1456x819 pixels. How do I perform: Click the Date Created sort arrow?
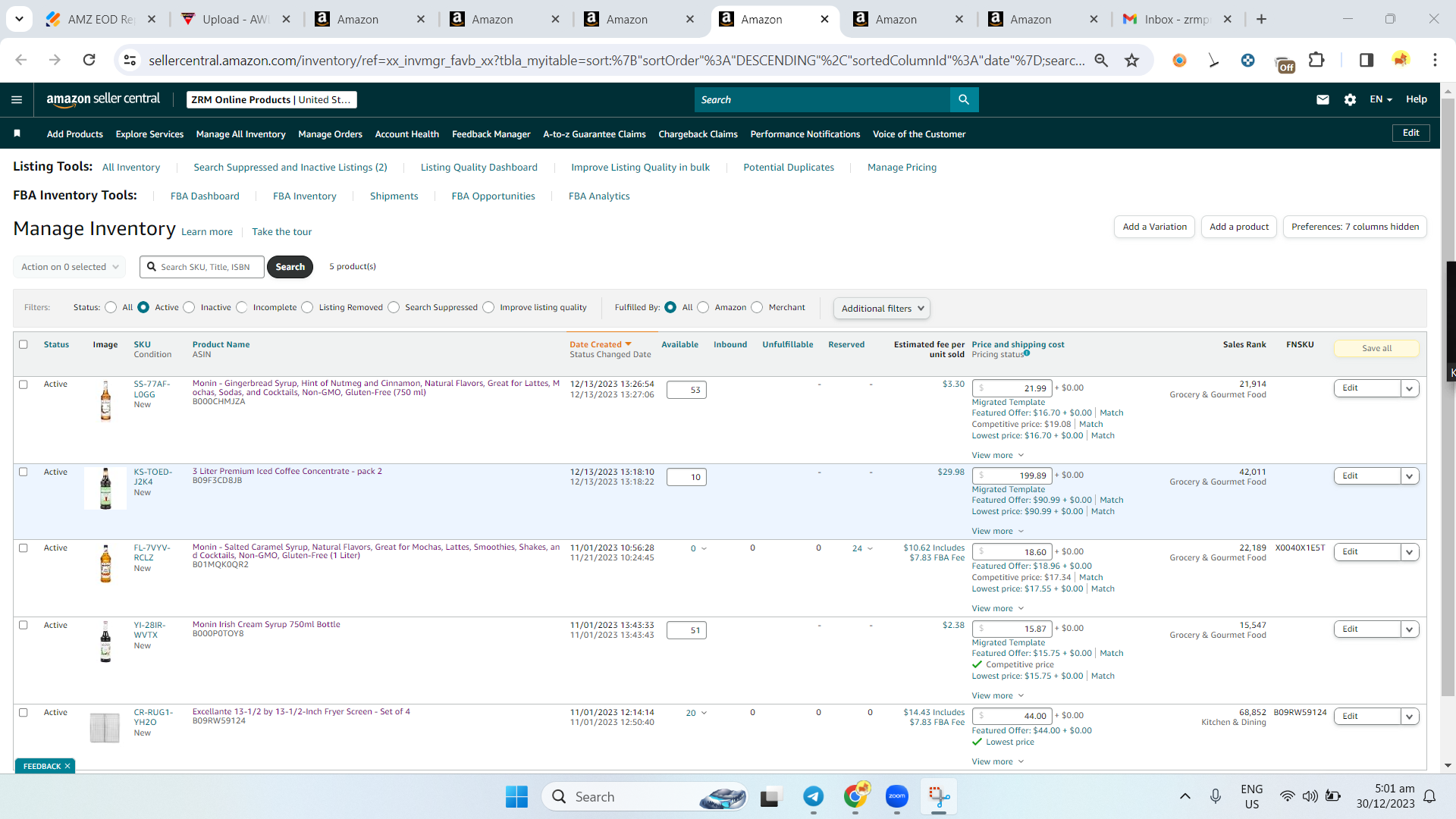[628, 344]
